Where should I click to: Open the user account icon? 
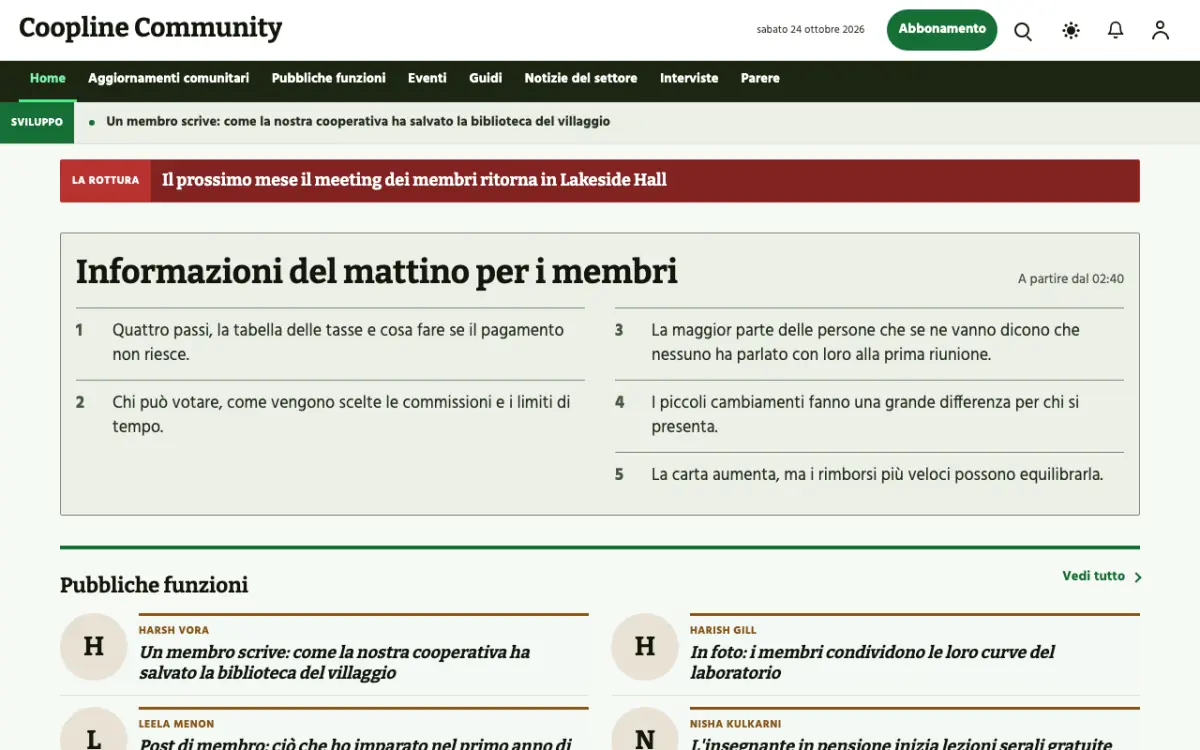[1160, 31]
